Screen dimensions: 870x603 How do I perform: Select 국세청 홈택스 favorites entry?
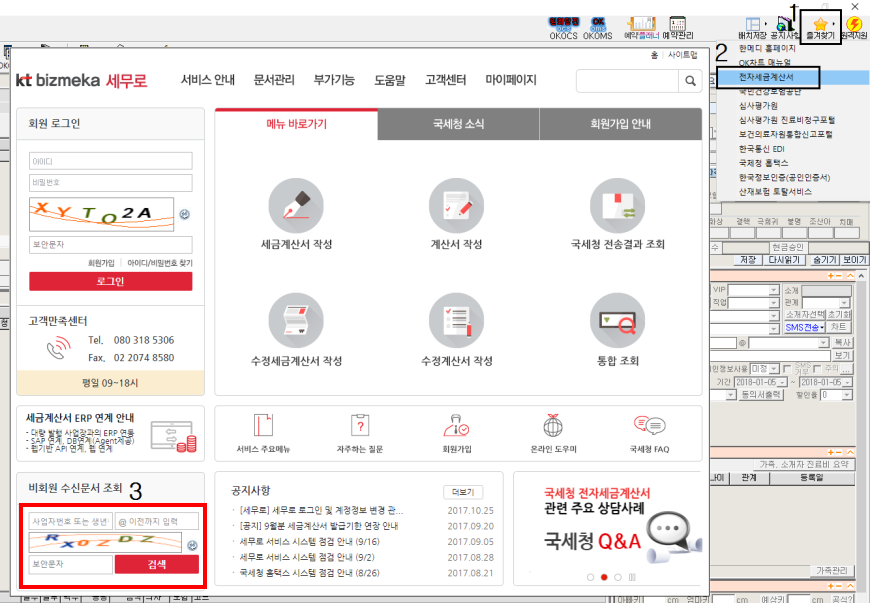point(763,163)
